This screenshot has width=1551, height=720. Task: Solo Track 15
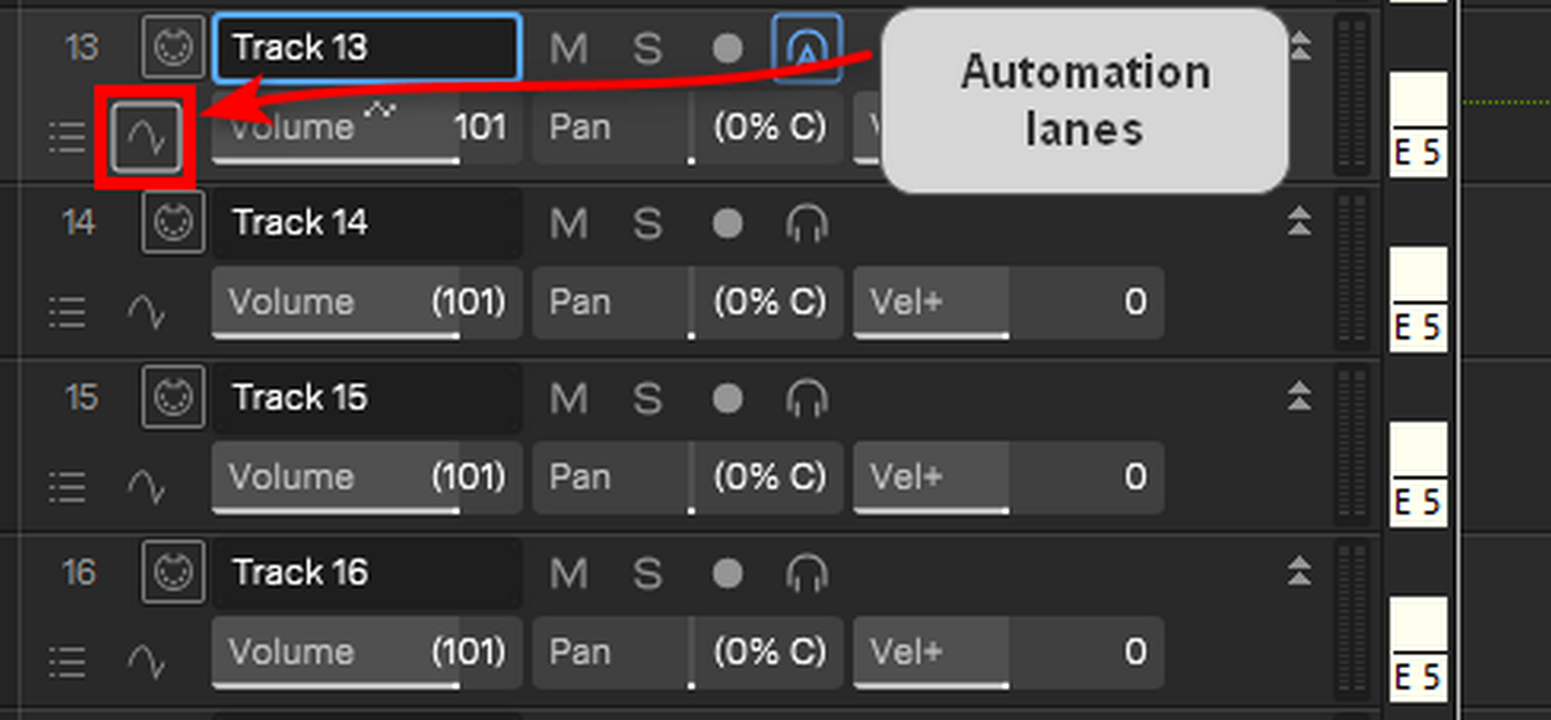(x=647, y=398)
